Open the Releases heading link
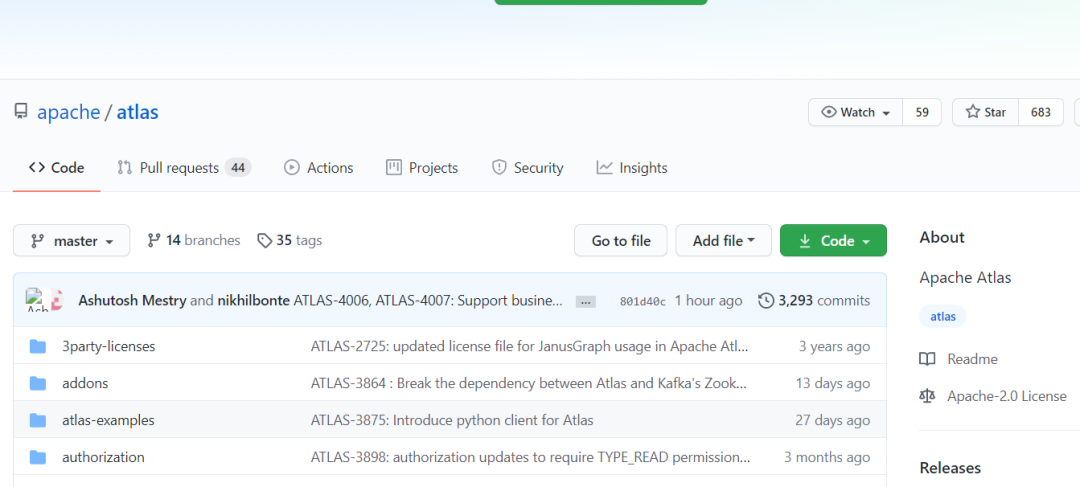Viewport: 1080px width, 487px height. click(950, 468)
